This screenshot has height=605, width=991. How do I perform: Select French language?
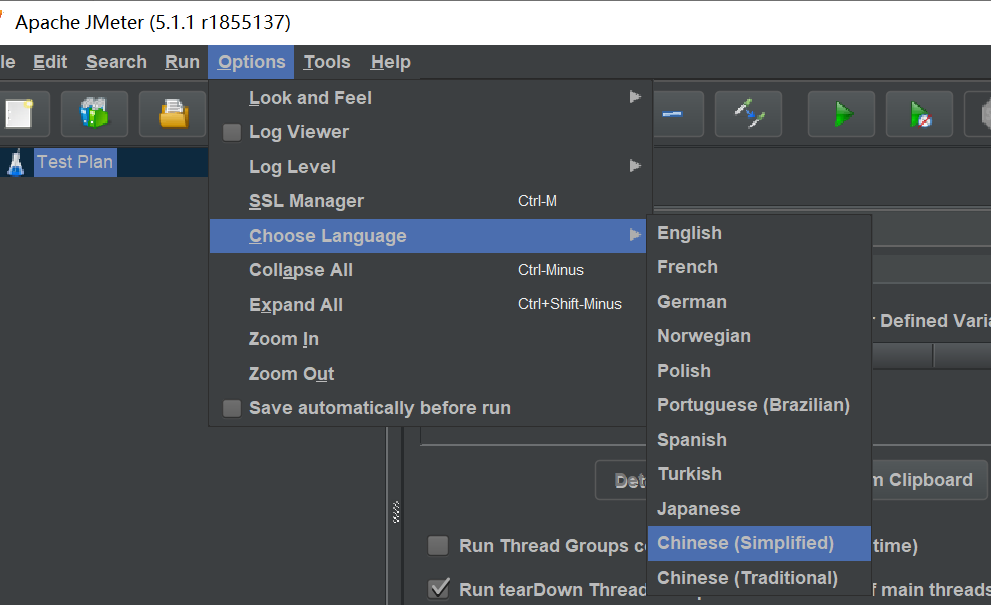(759, 267)
